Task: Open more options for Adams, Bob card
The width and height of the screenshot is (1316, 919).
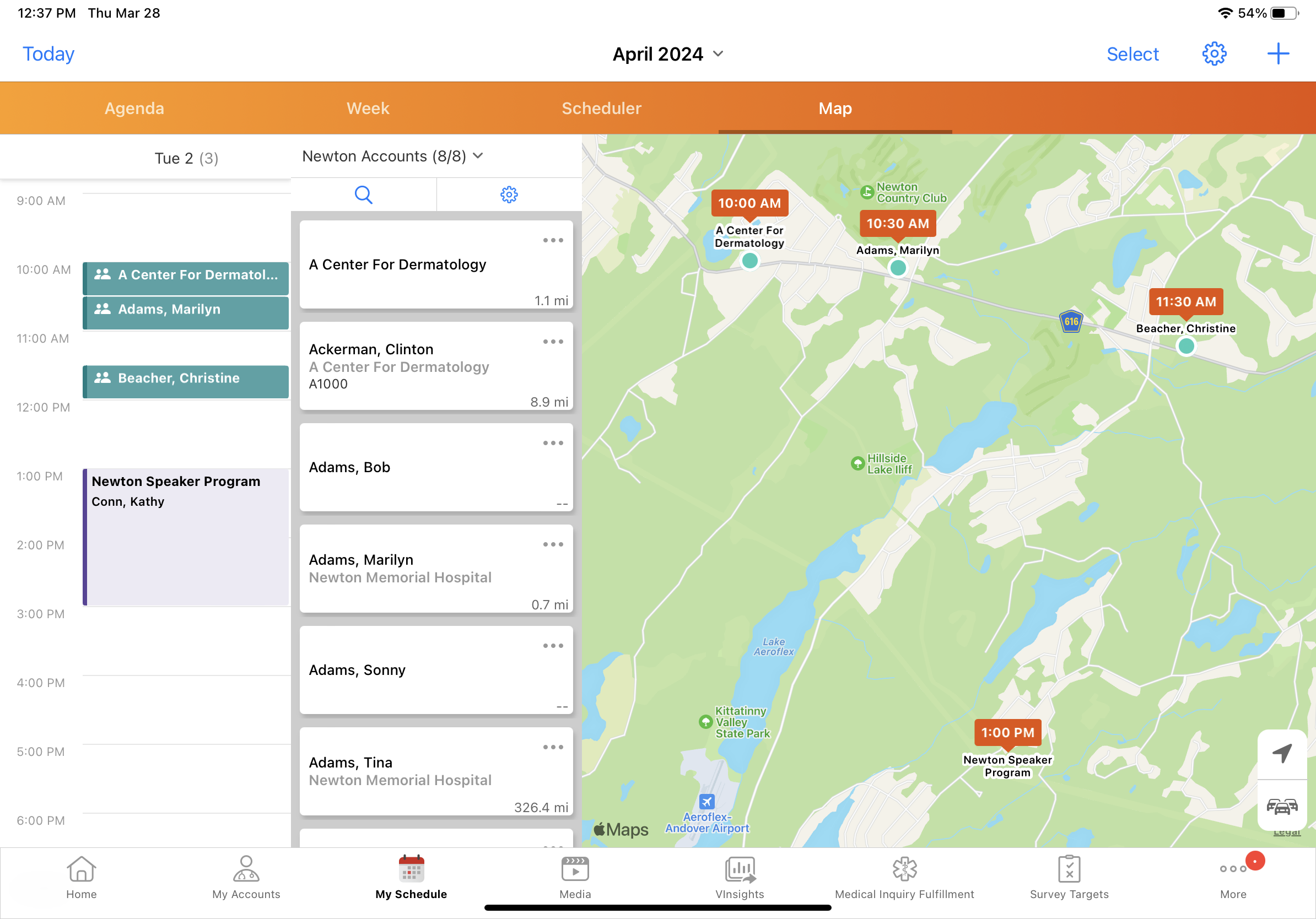Action: click(x=553, y=444)
